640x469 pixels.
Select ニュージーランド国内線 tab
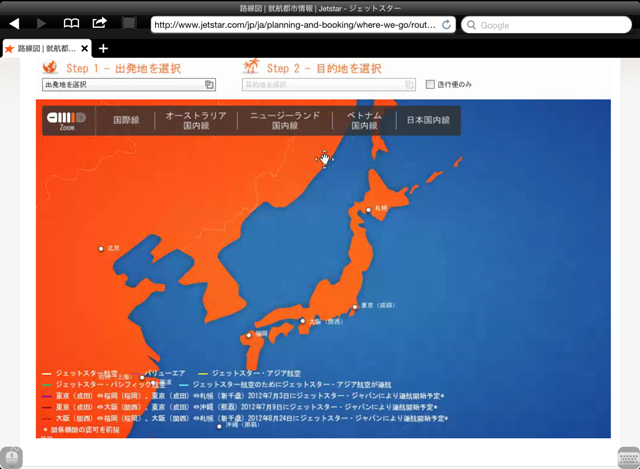(x=285, y=120)
